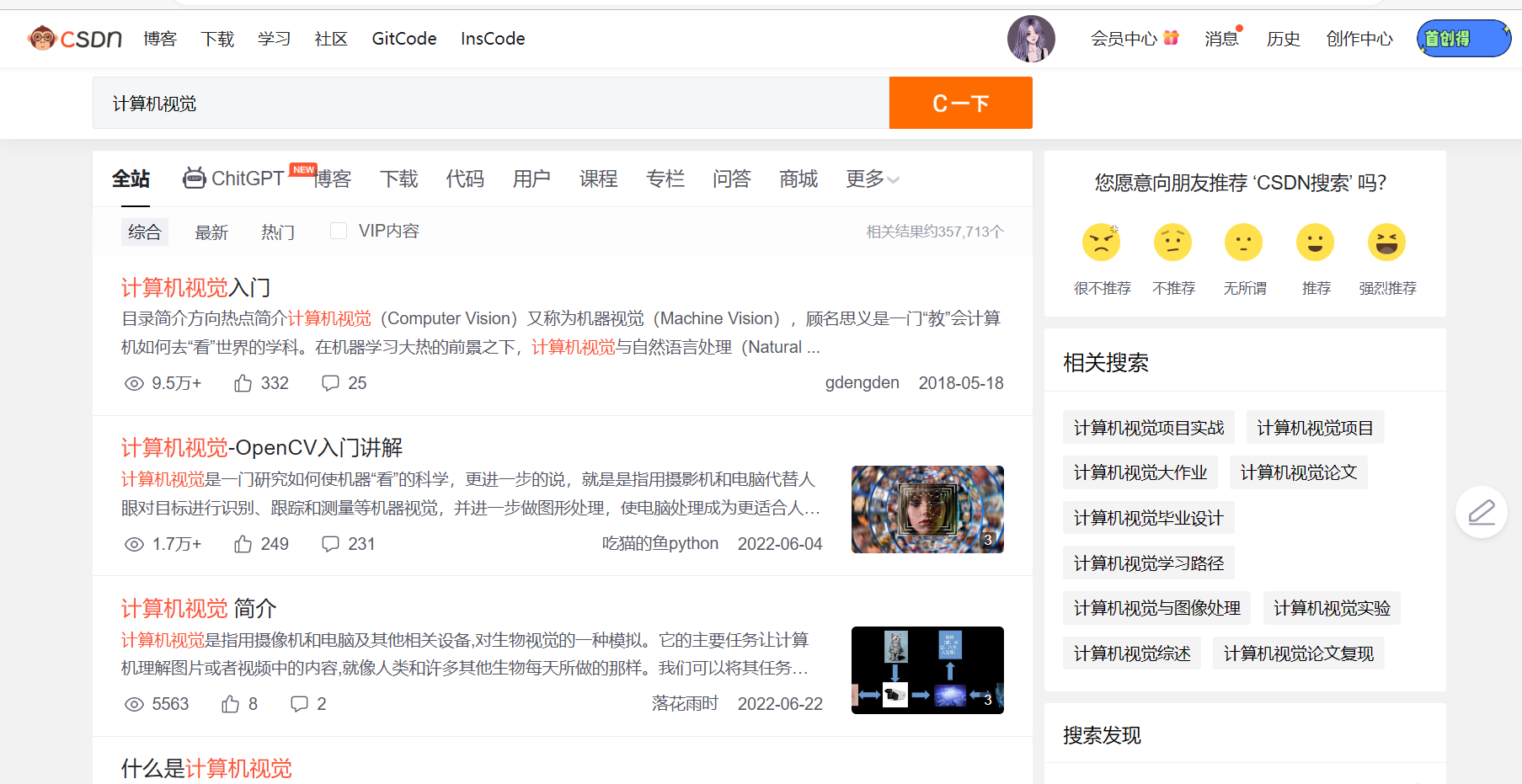Sort results by 热门

277,232
